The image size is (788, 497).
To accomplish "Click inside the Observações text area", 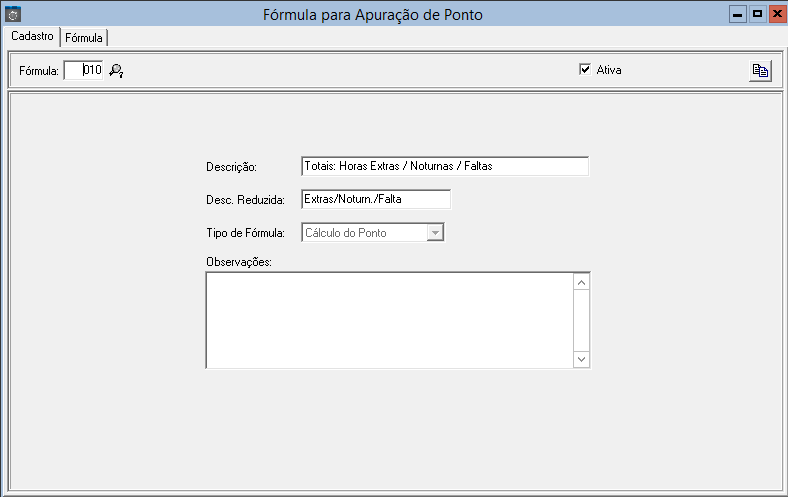I will pos(389,320).
